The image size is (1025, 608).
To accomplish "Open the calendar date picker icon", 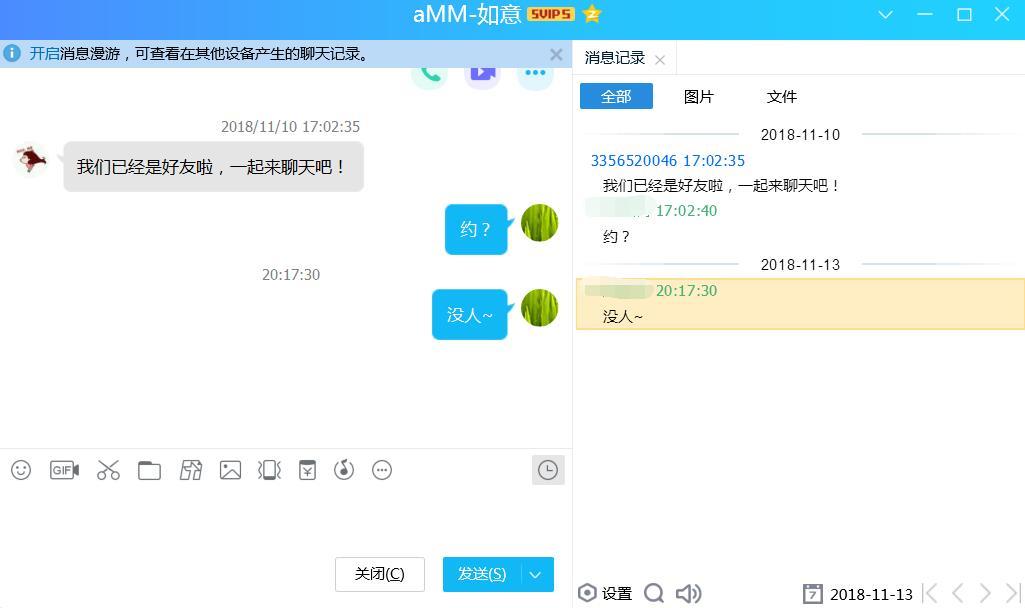I will 813,594.
